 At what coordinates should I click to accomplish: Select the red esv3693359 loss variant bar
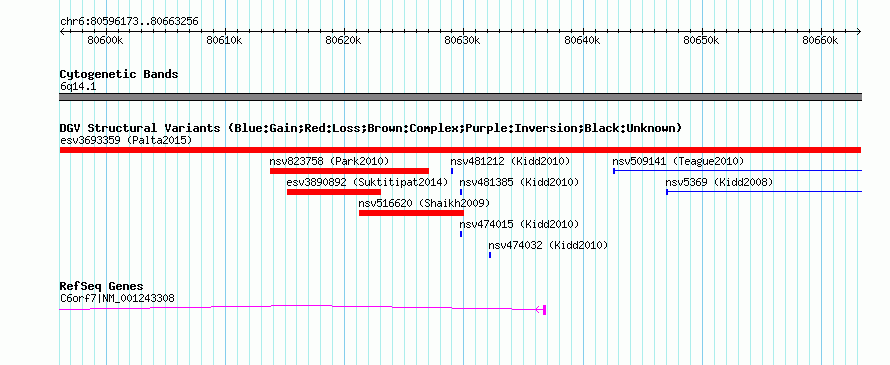pos(460,150)
